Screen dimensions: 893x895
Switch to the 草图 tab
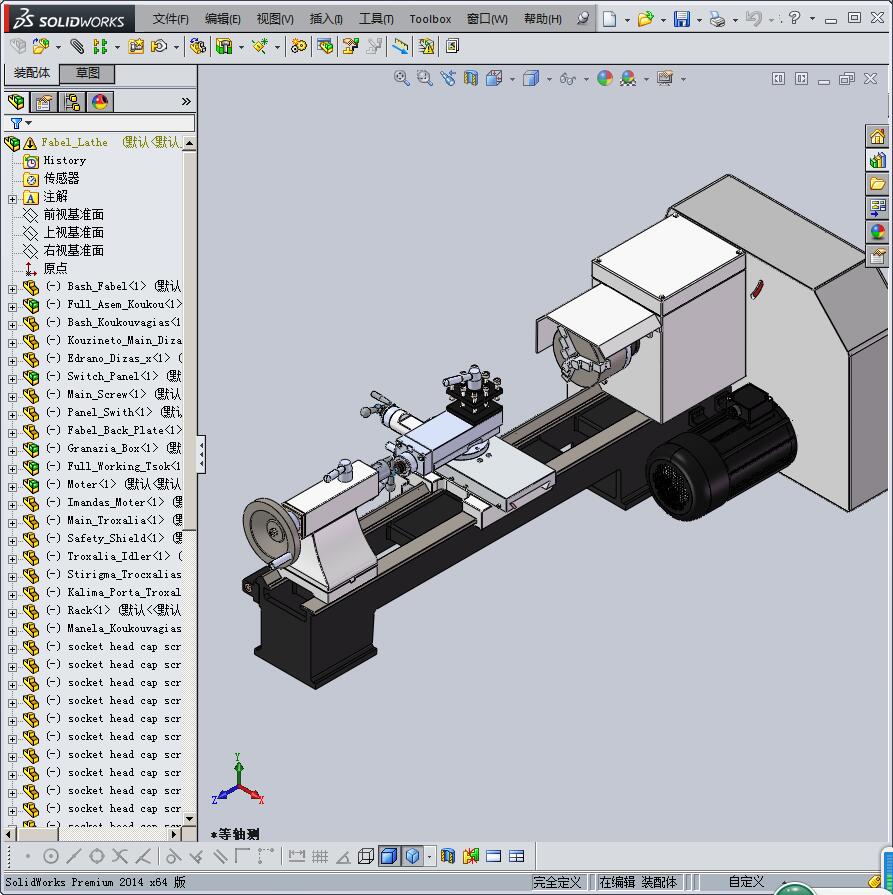[x=87, y=73]
